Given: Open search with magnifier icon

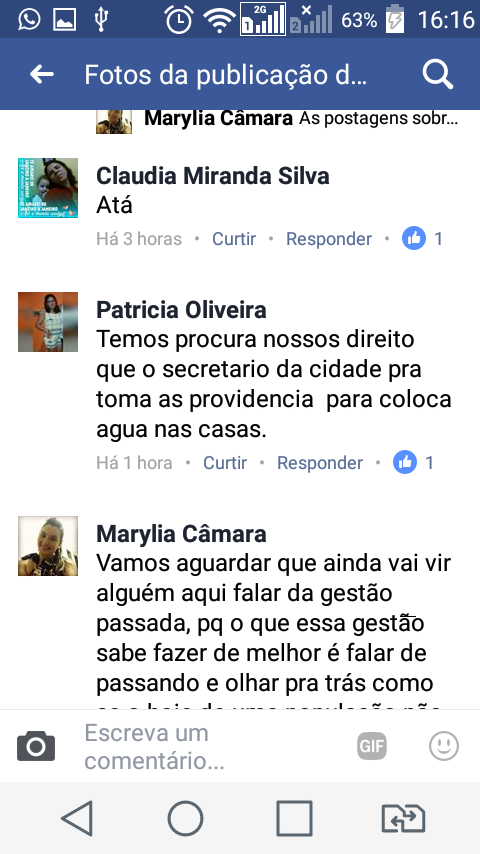Looking at the screenshot, I should 438,75.
